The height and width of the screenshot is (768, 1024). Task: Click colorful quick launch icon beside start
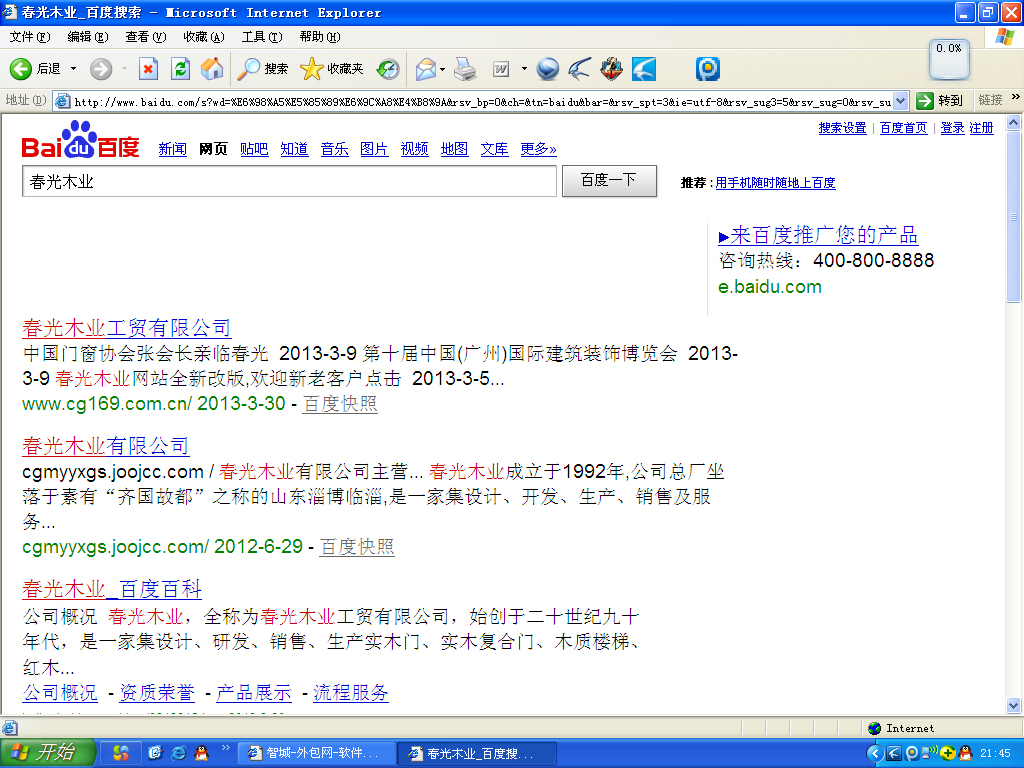[120, 753]
